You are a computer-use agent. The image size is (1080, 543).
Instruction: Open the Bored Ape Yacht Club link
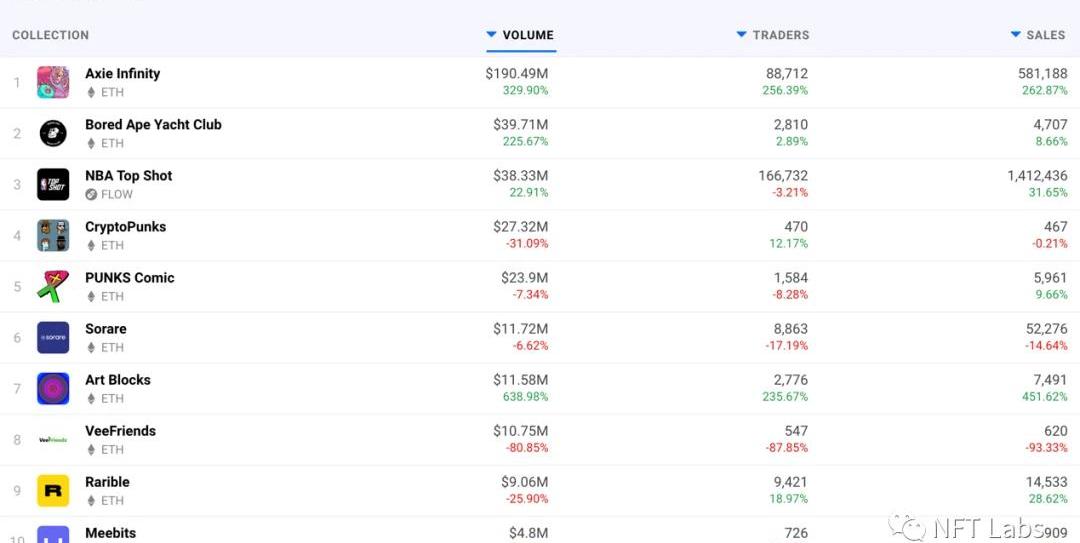[x=153, y=124]
